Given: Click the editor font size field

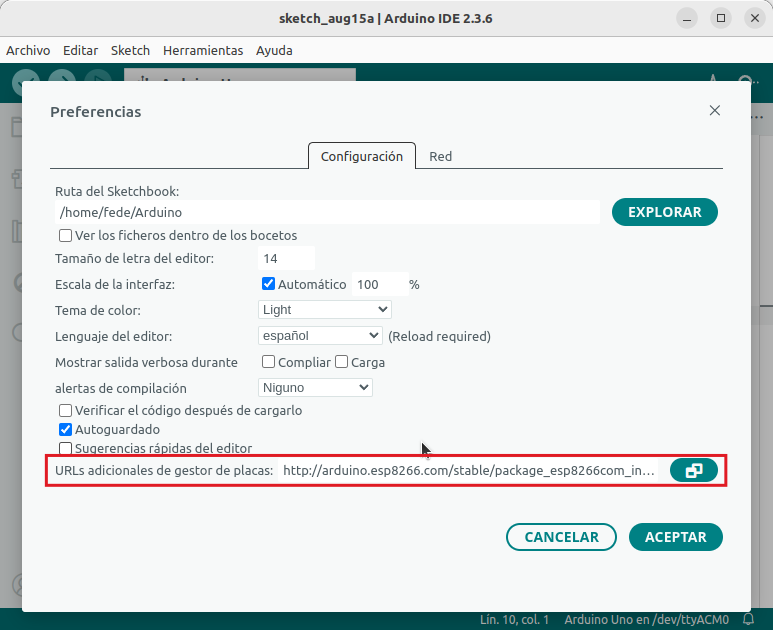Looking at the screenshot, I should (x=286, y=258).
